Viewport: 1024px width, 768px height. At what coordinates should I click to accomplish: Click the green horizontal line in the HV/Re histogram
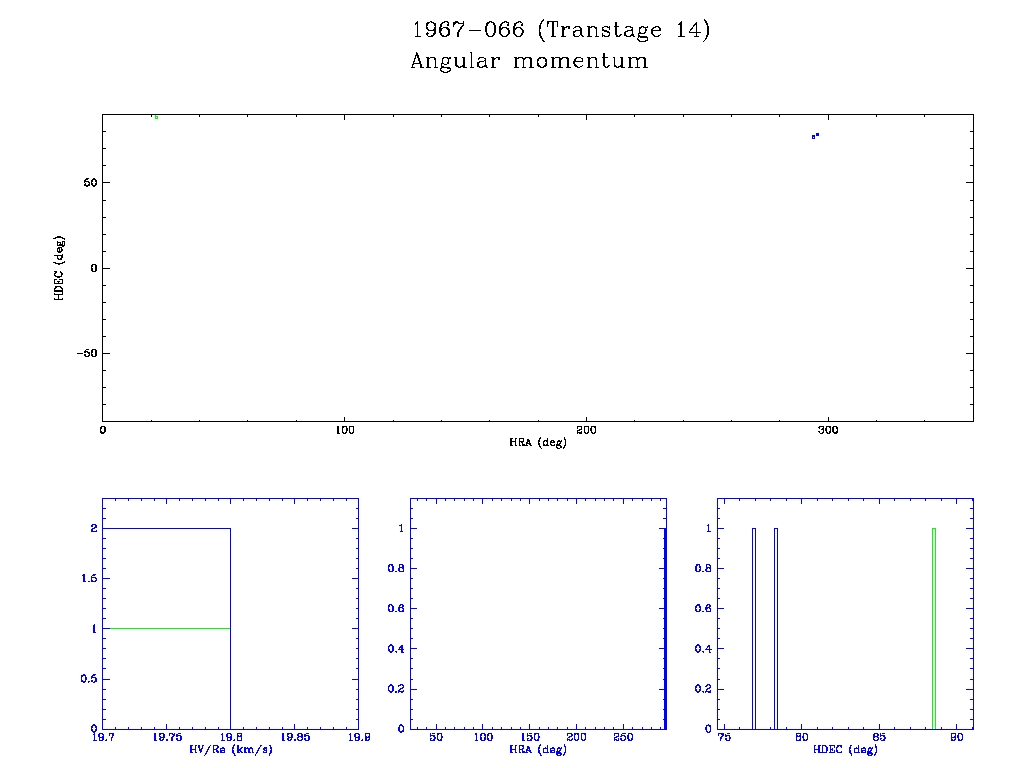pos(166,628)
